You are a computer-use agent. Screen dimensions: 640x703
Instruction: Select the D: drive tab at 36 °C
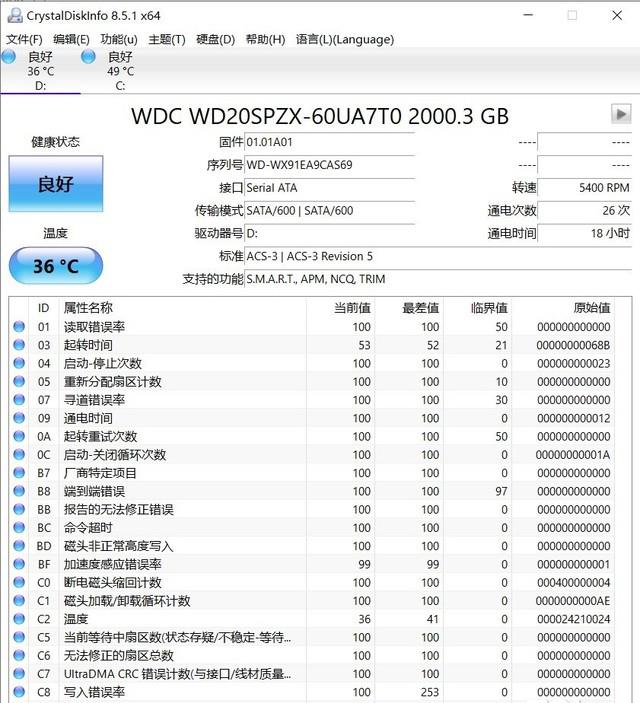[40, 71]
